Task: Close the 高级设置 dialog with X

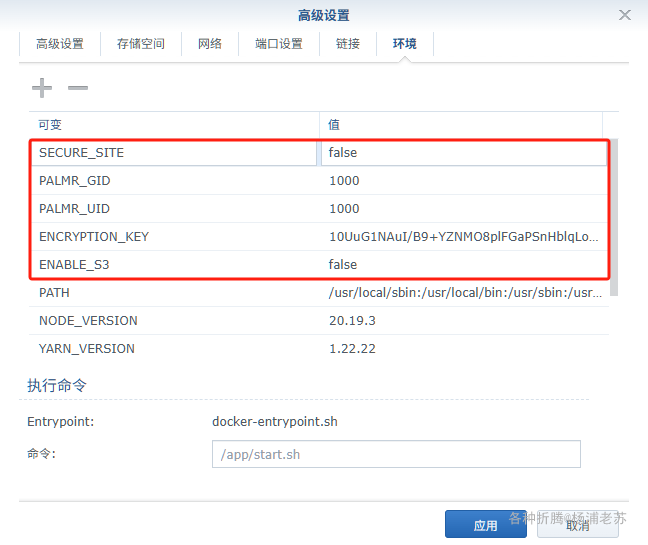Action: coord(624,15)
